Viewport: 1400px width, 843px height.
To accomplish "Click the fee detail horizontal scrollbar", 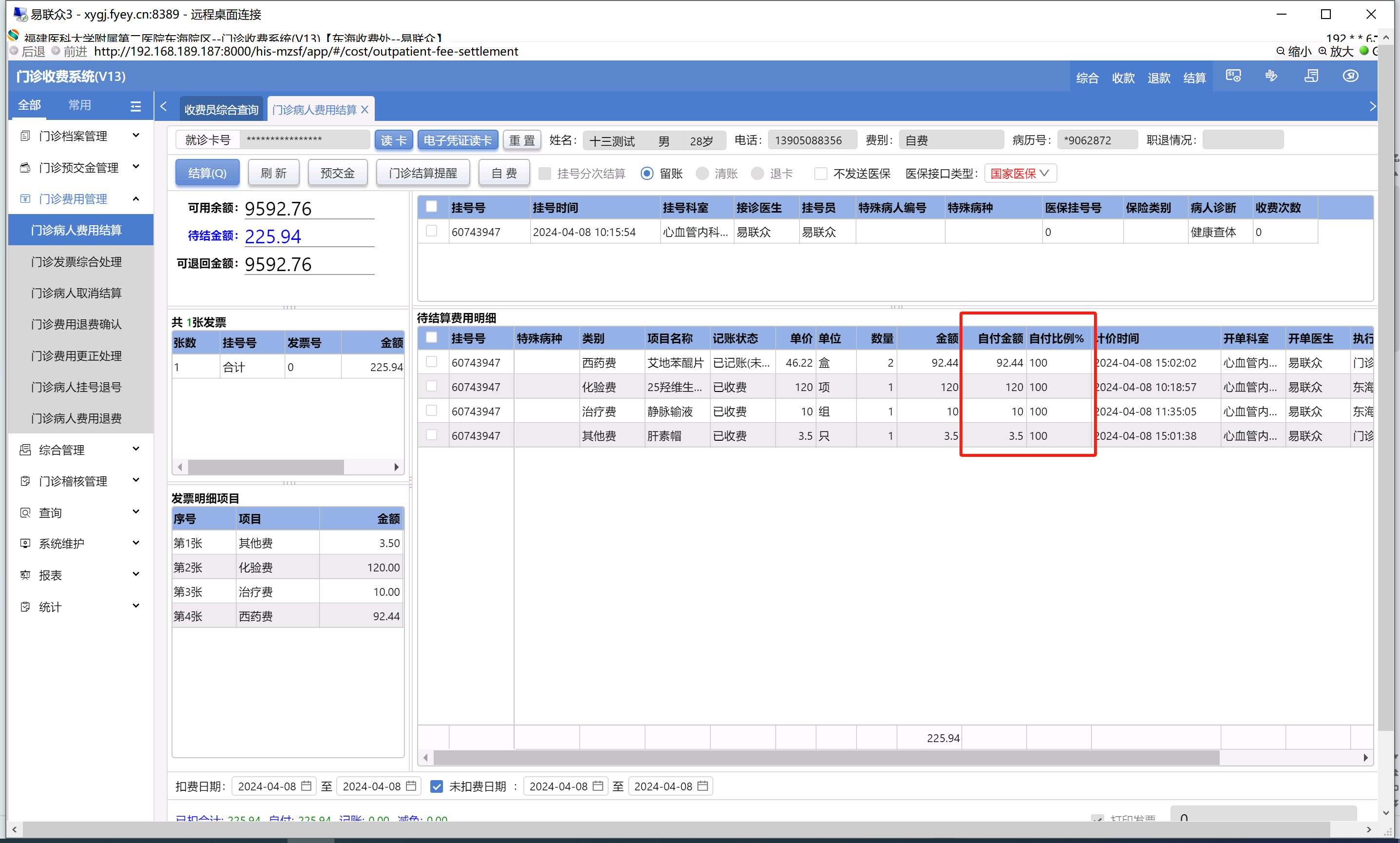I will 826,757.
